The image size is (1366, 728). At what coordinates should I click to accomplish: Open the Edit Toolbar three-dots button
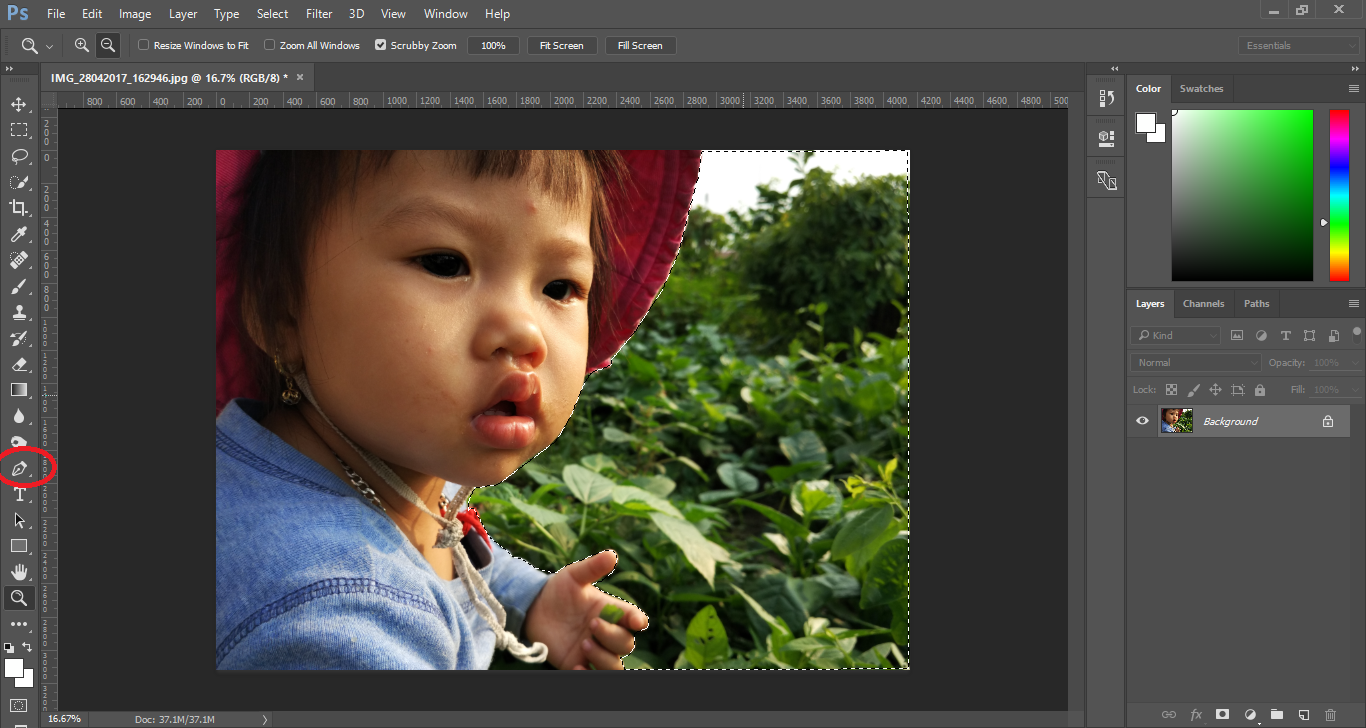click(19, 624)
